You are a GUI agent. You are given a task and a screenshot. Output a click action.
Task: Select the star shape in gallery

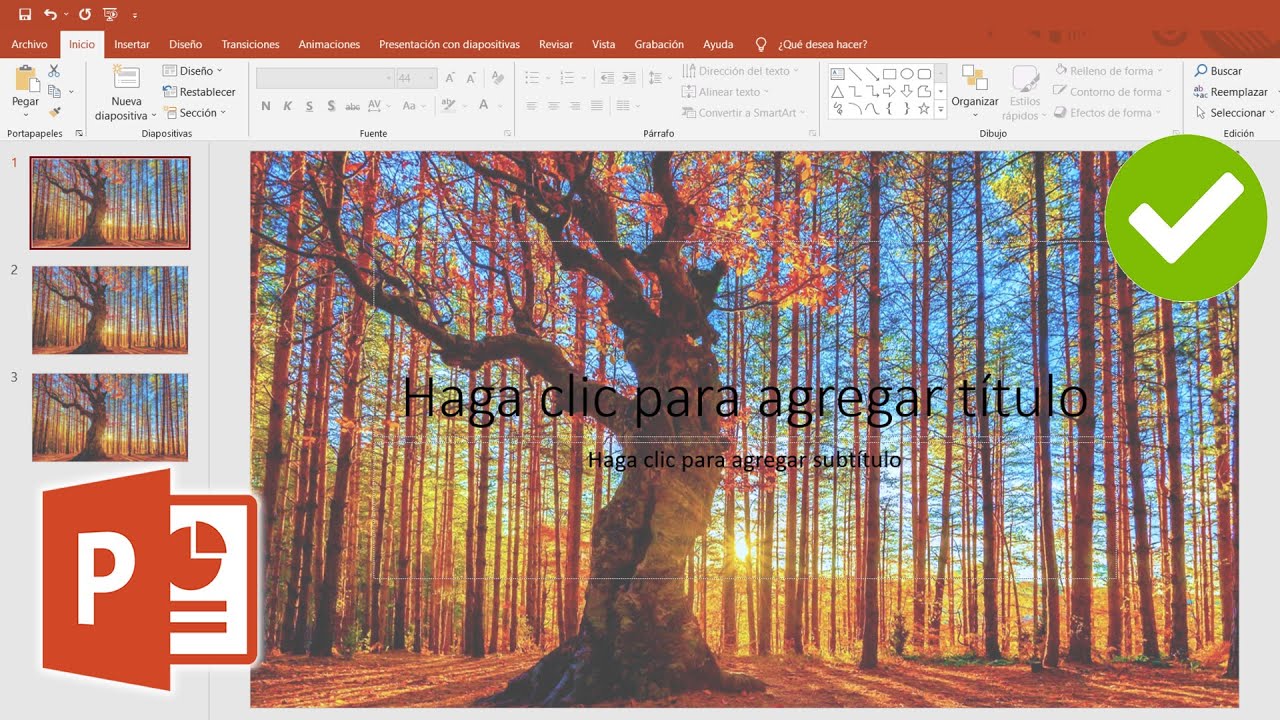tap(923, 108)
